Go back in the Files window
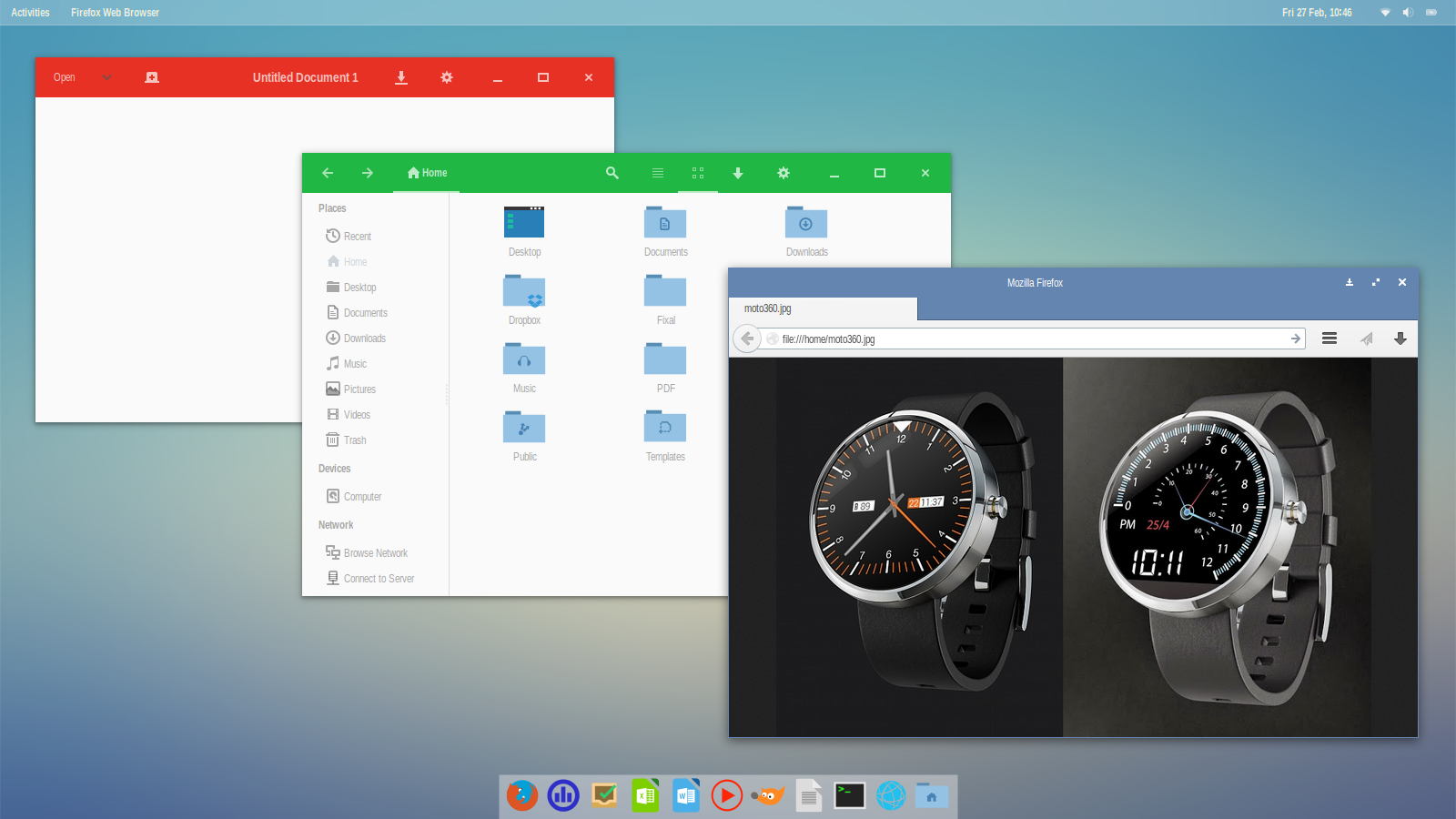 (328, 173)
